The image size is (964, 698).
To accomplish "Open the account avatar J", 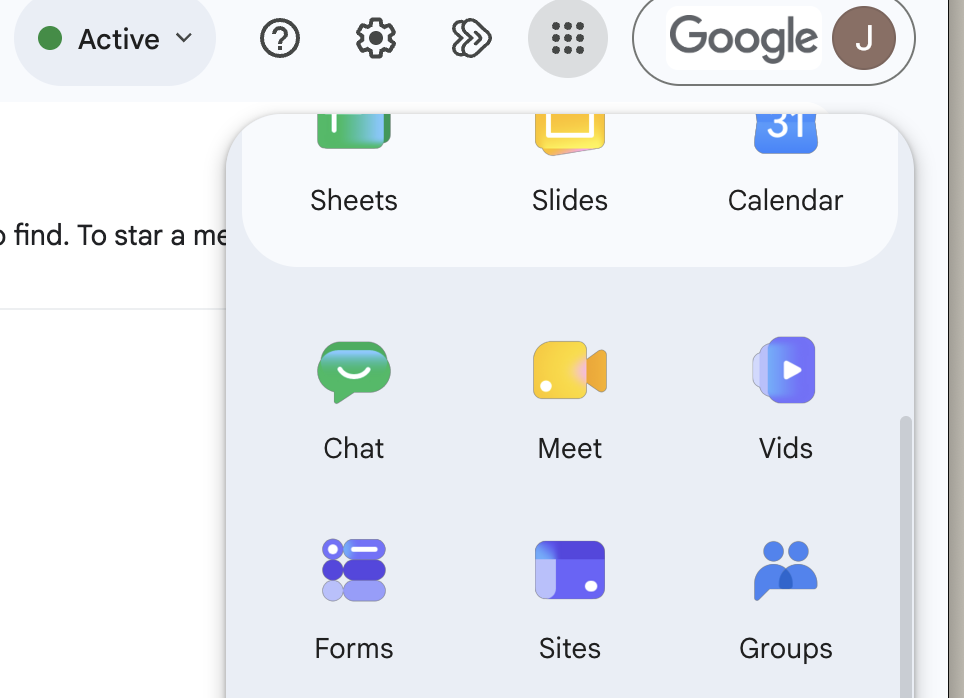I will pos(863,38).
